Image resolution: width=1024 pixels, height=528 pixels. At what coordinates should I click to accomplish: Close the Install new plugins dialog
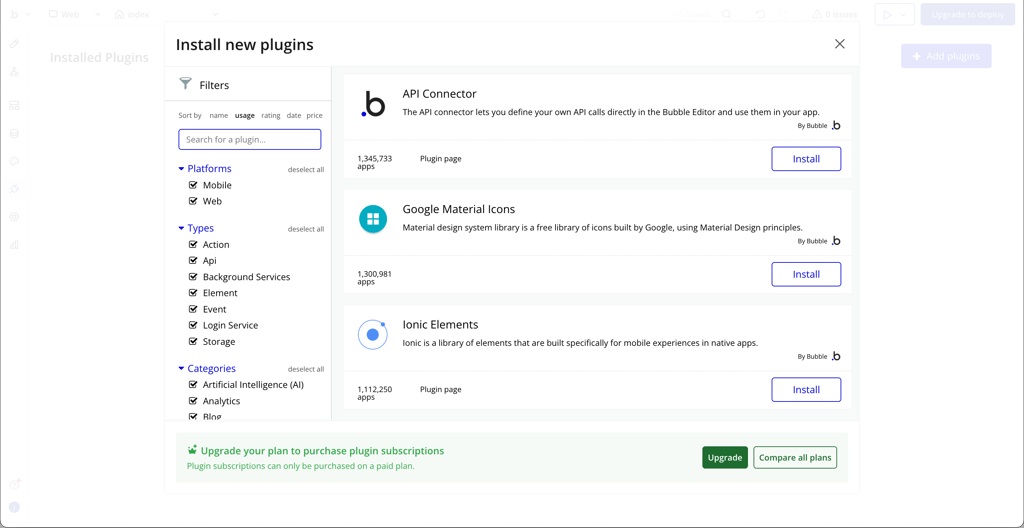pyautogui.click(x=840, y=44)
